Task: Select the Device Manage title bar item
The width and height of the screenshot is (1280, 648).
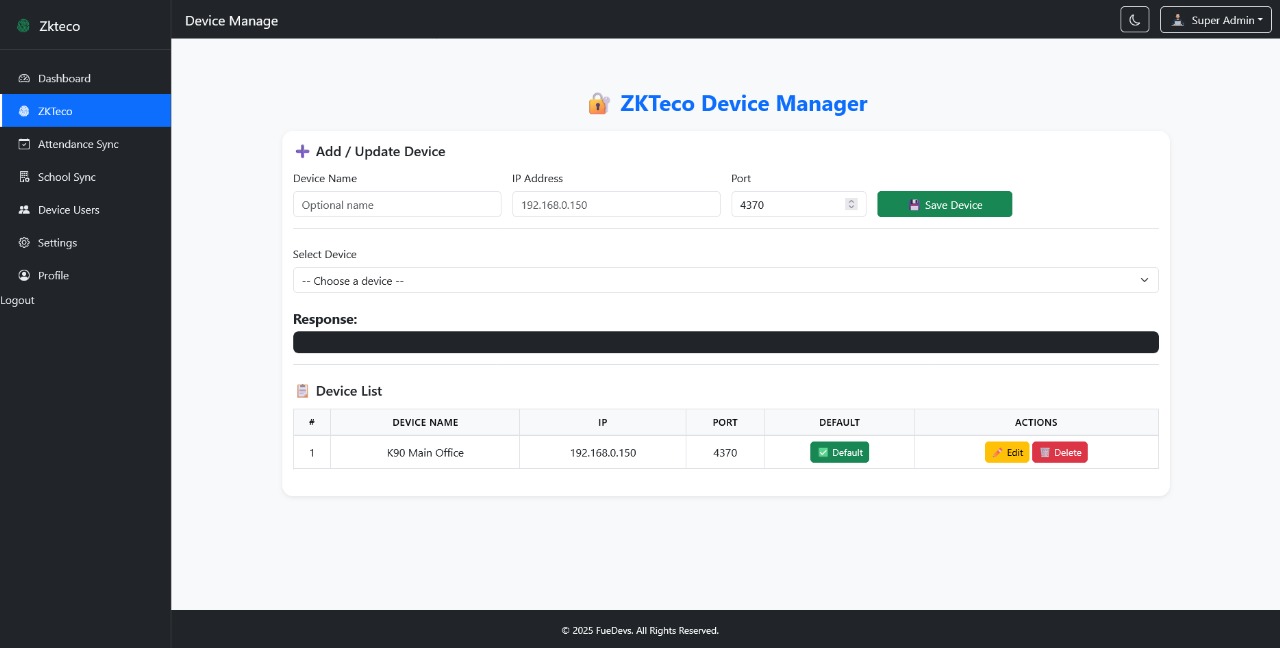Action: 231,20
